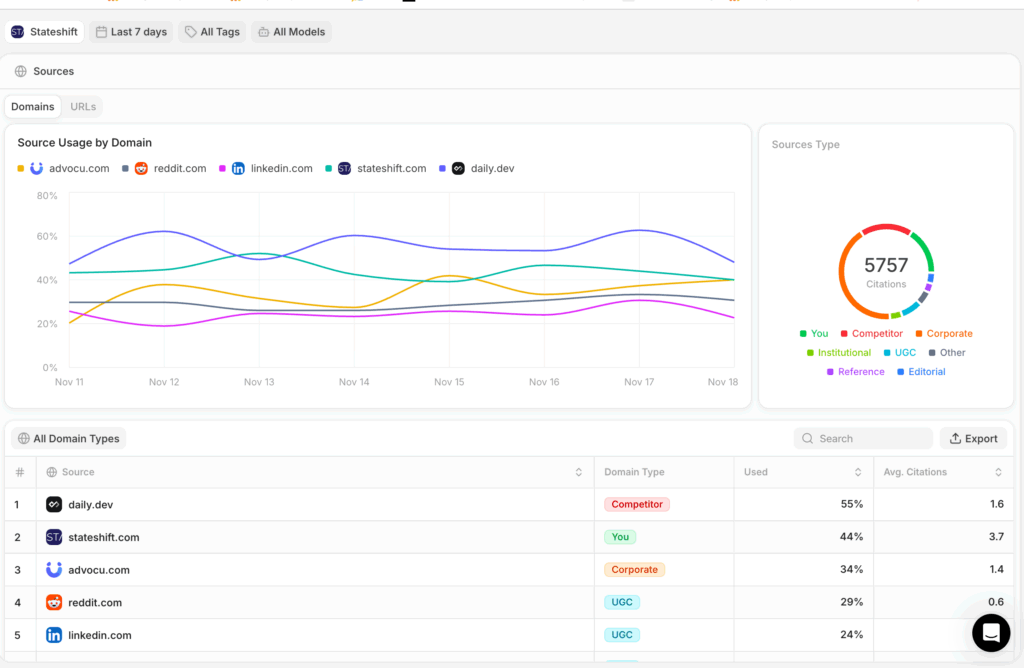This screenshot has height=668, width=1024.
Task: Click the All Tags filter chip
Action: coord(212,31)
